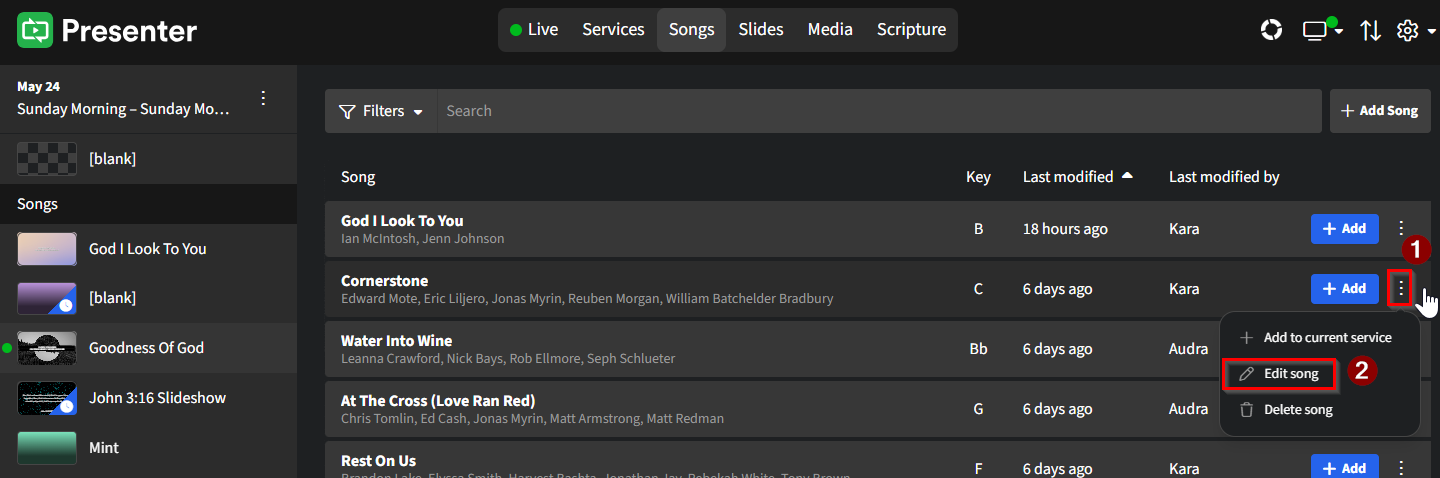Choose Add to current service

click(1320, 338)
